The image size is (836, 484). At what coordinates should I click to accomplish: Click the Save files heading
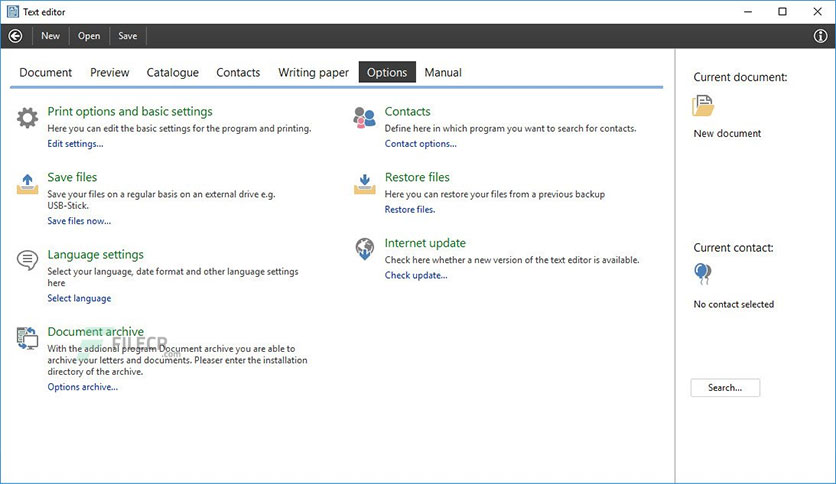[x=72, y=177]
